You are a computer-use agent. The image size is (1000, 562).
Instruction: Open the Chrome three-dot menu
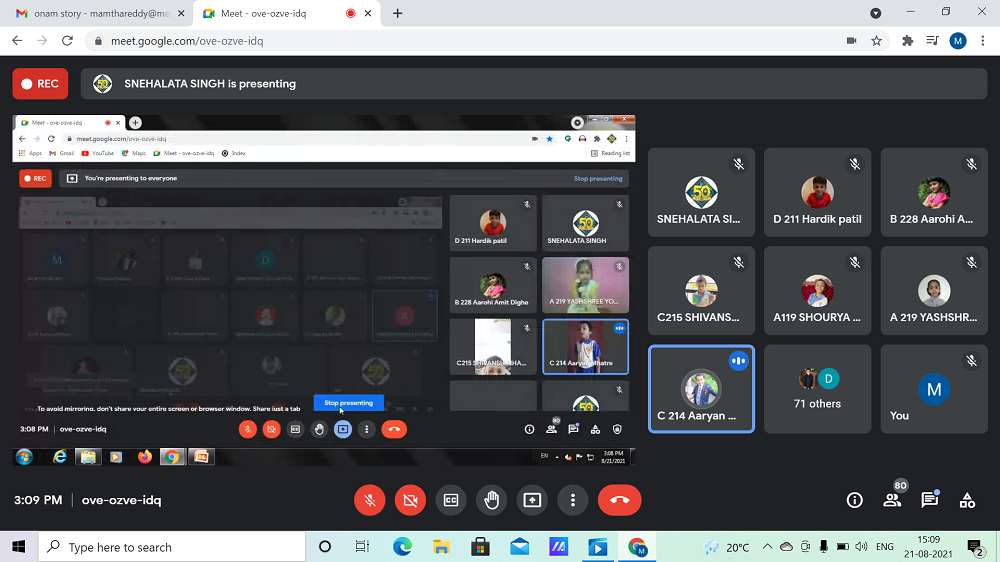point(984,41)
